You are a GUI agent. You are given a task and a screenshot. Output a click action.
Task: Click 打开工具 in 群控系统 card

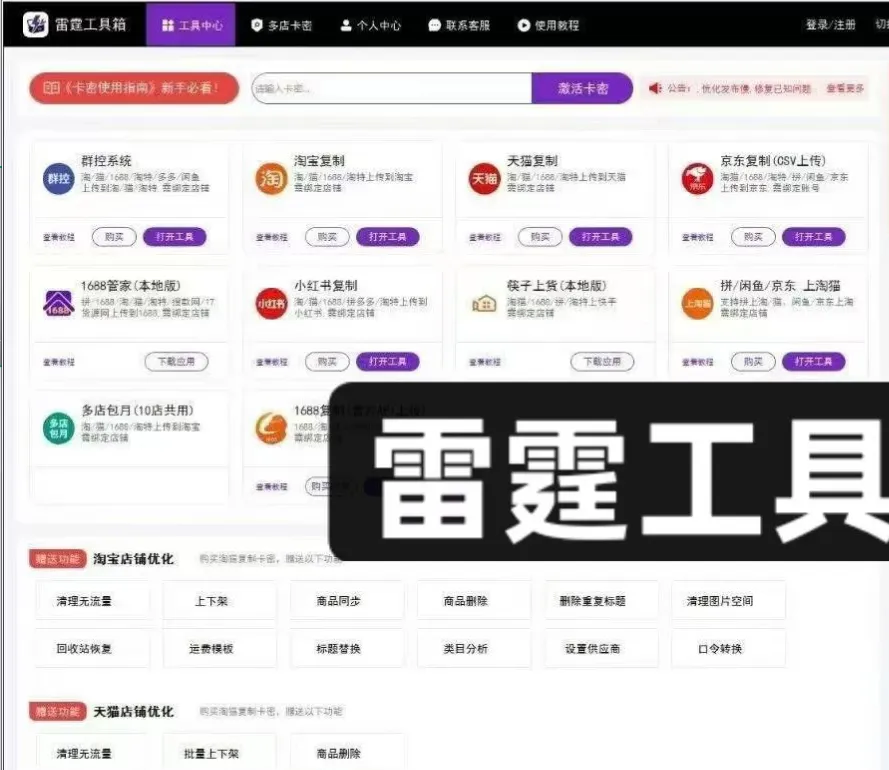175,236
